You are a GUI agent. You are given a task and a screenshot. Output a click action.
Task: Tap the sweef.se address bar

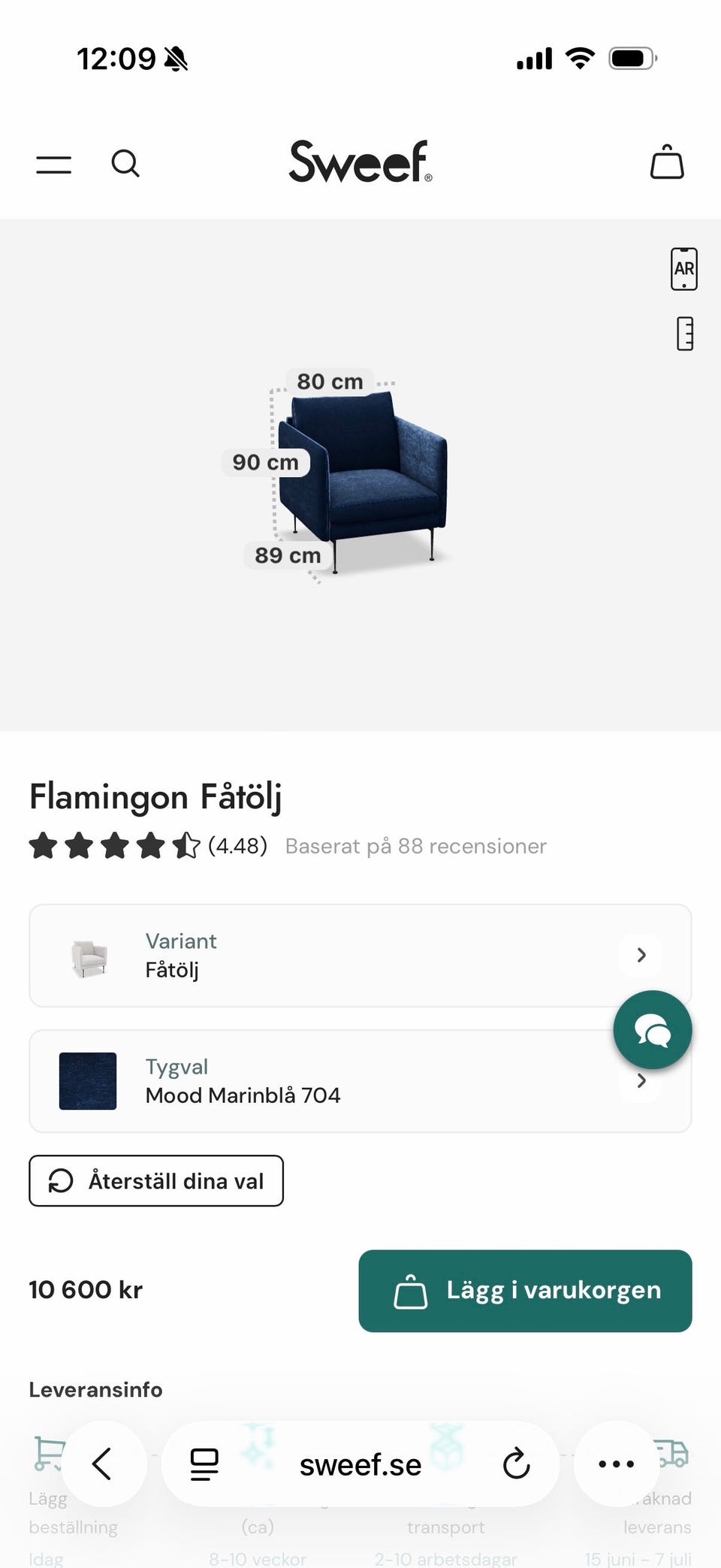(360, 1464)
